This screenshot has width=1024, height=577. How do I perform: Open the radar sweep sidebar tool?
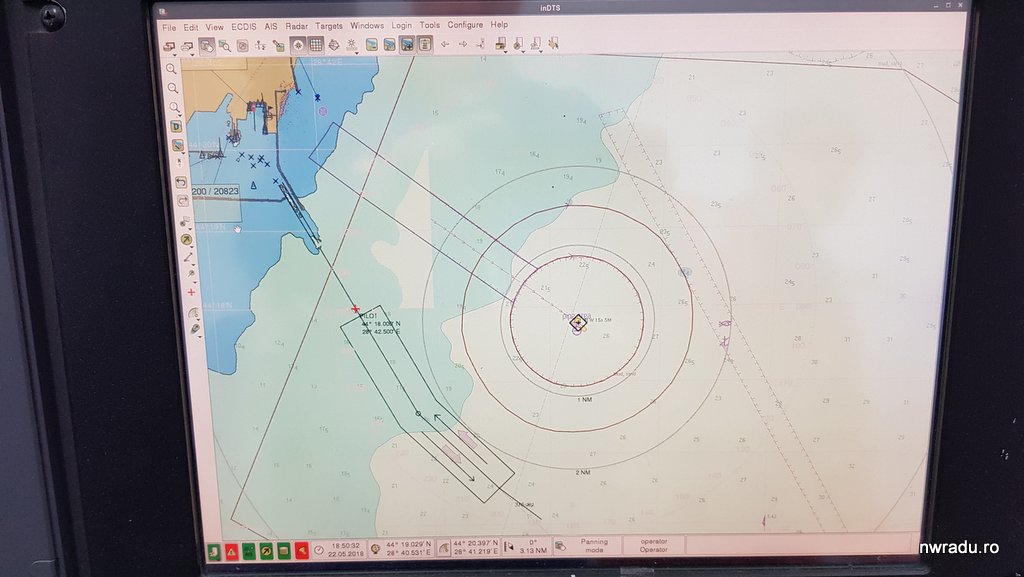[x=194, y=313]
